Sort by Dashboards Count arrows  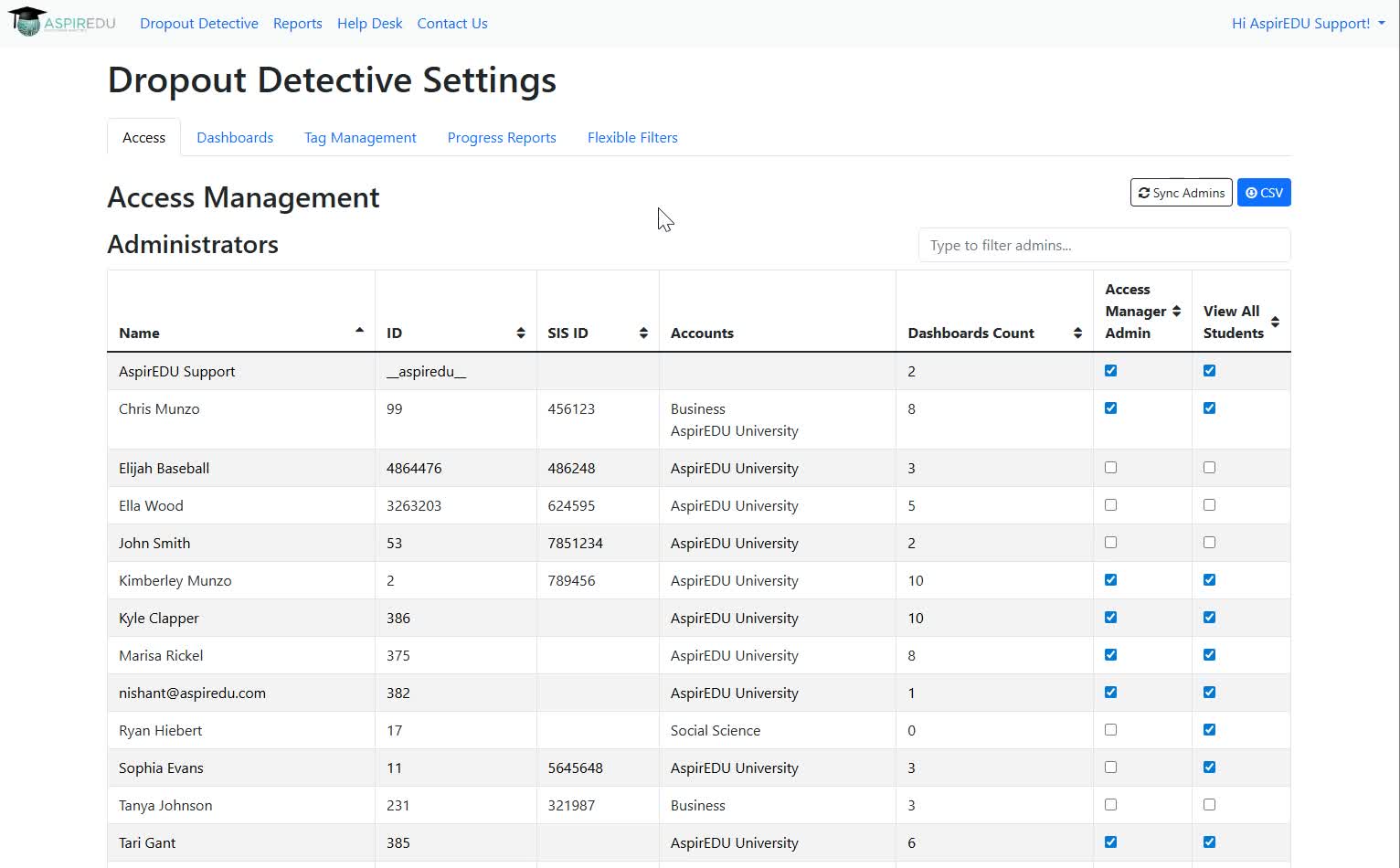[x=1077, y=333]
